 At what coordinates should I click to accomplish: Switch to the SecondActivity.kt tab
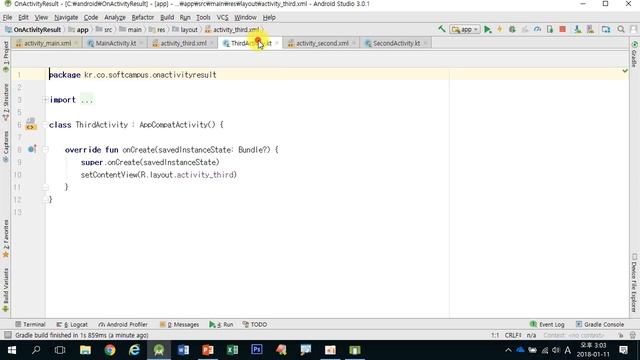click(396, 43)
